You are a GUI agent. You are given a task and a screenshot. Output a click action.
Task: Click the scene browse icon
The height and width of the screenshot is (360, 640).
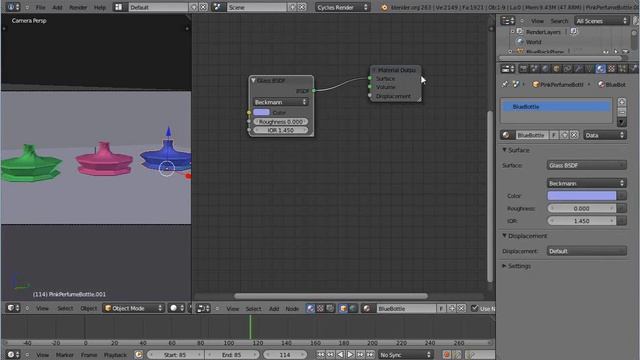218,7
